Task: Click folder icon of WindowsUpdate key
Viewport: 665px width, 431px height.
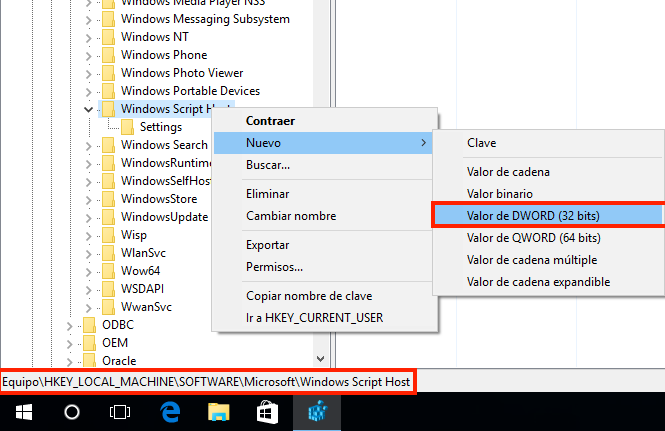Action: pos(108,217)
